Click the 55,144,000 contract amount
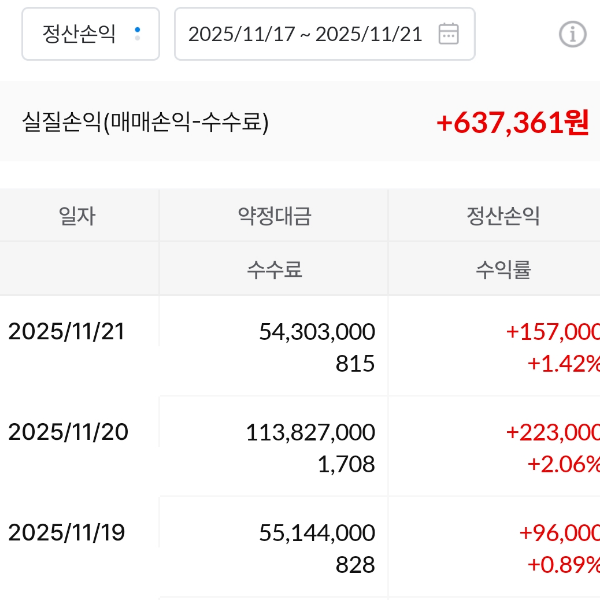The width and height of the screenshot is (600, 600). pyautogui.click(x=317, y=532)
